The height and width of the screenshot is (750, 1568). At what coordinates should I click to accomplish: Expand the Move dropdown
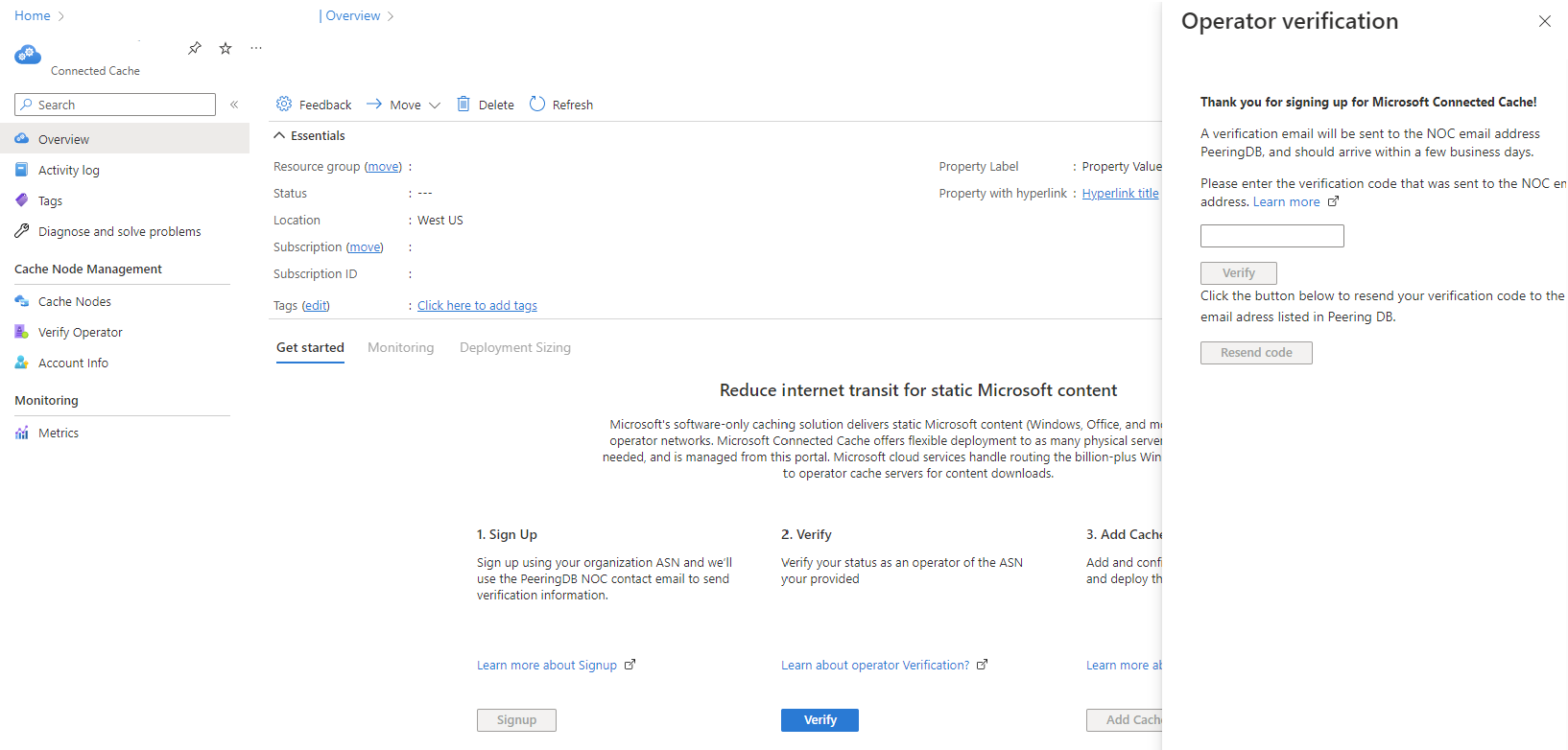(x=435, y=105)
